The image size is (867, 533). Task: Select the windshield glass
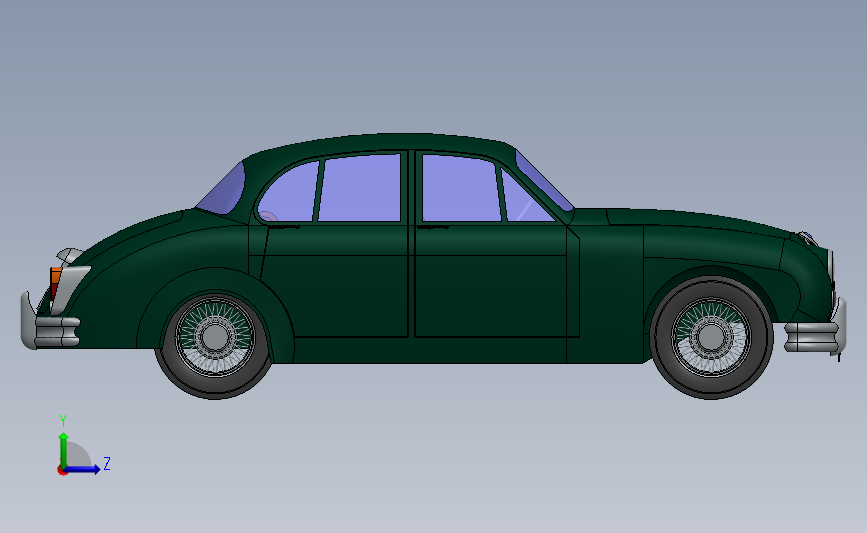[543, 180]
